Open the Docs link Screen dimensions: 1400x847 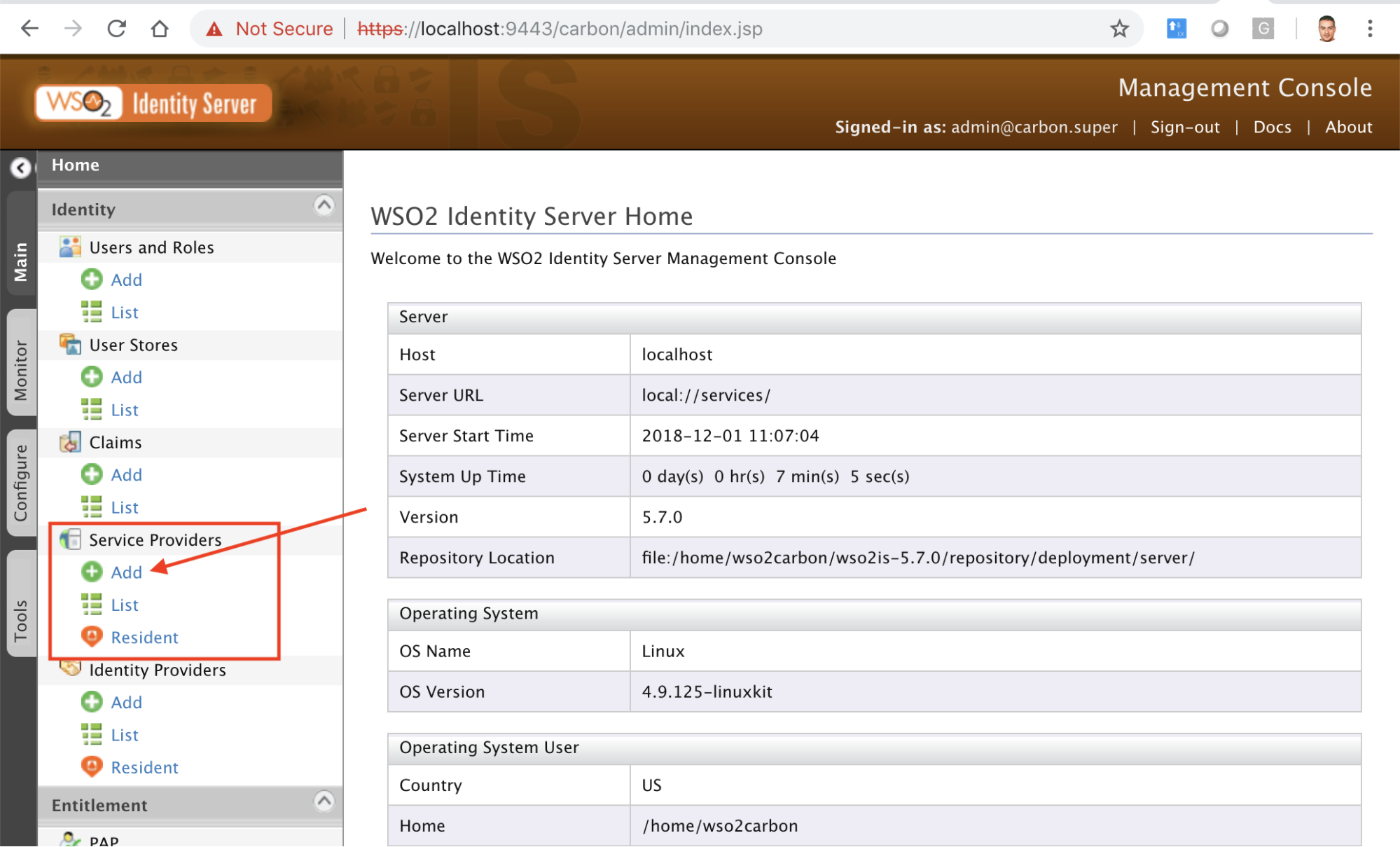tap(1272, 127)
